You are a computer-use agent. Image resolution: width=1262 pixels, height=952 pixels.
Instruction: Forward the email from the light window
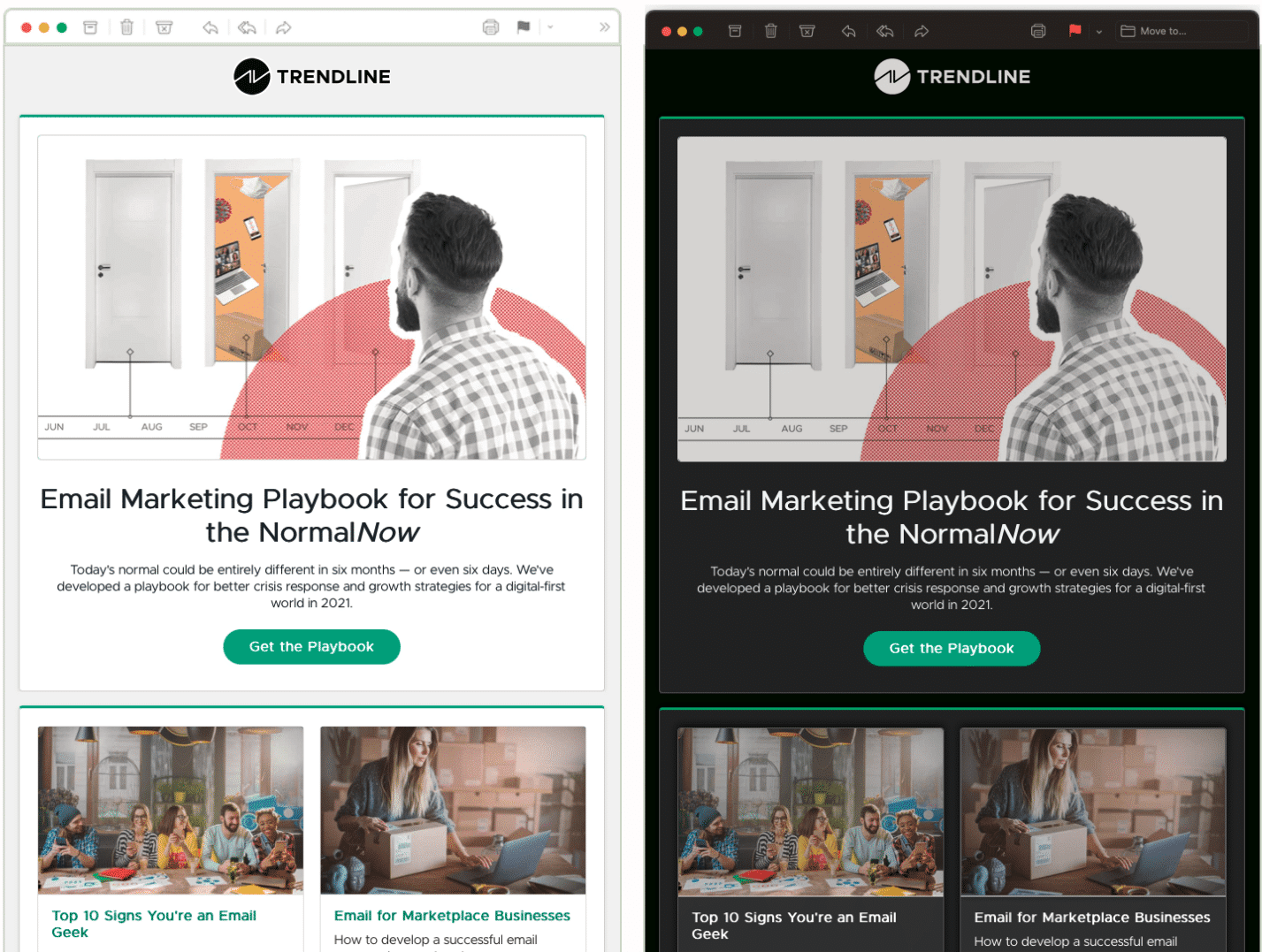[284, 27]
